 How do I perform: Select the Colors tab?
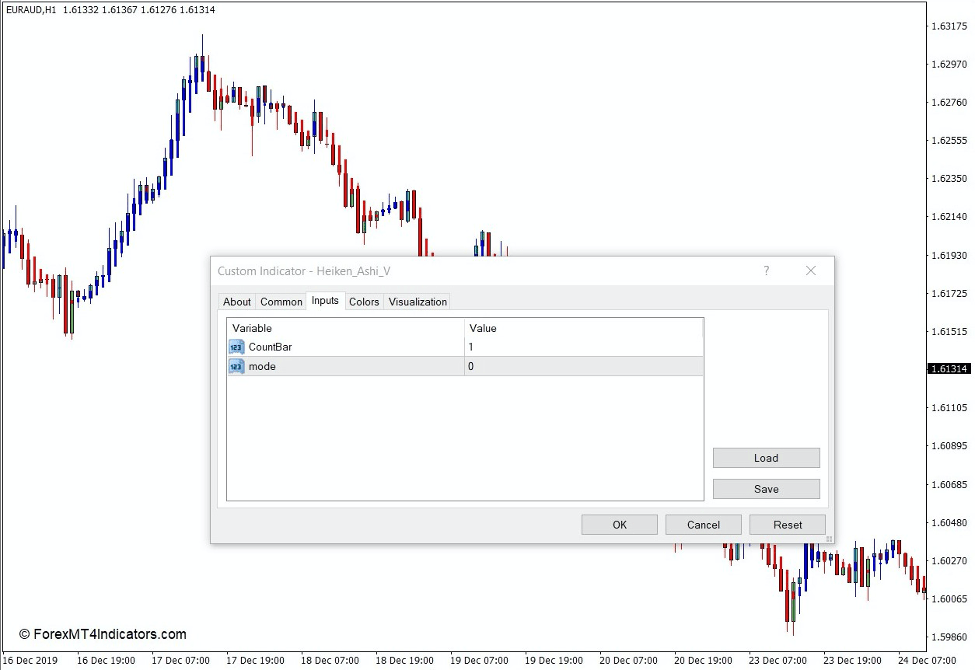point(363,301)
